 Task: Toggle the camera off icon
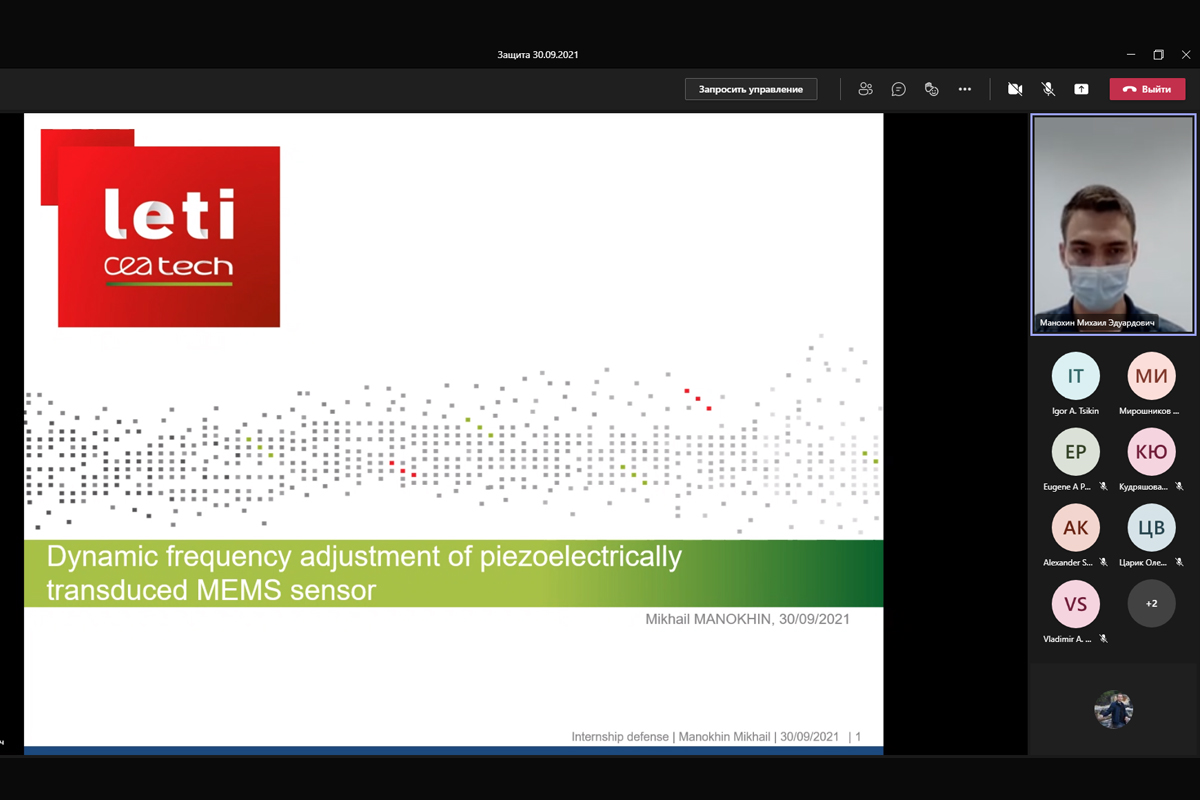click(x=1015, y=89)
